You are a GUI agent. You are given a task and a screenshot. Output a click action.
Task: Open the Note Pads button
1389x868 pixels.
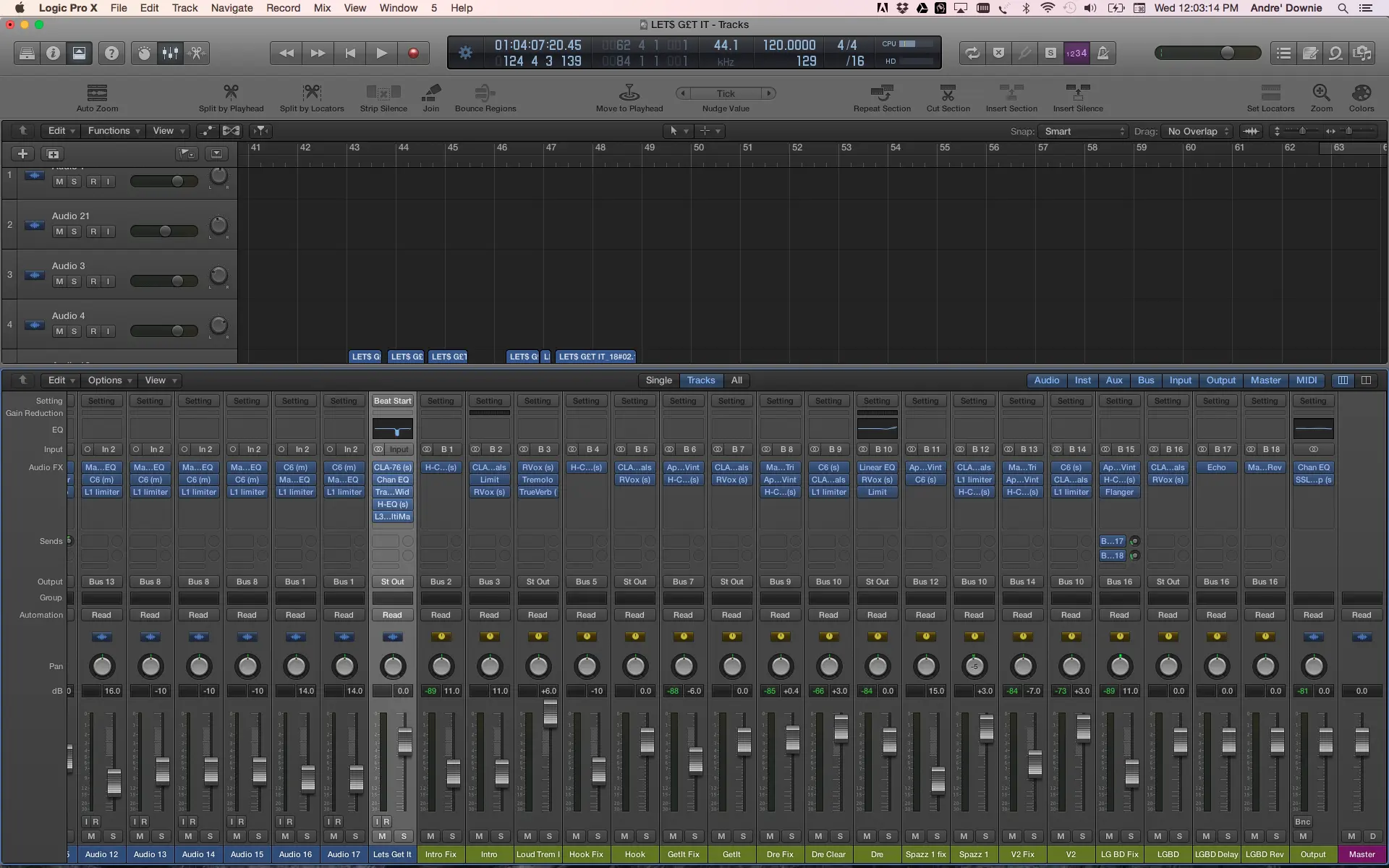coord(1309,53)
